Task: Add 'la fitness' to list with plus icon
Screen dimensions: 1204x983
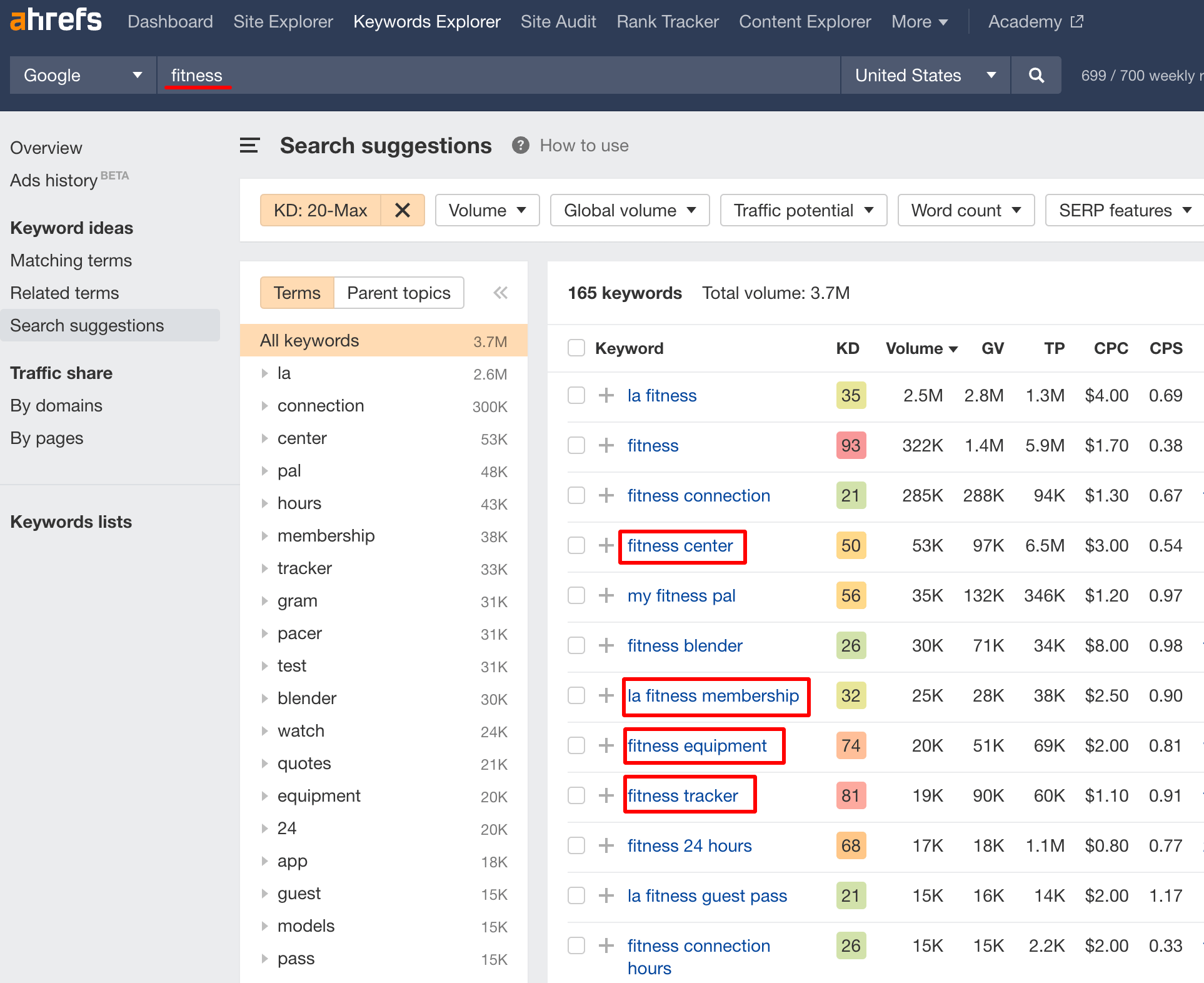Action: [x=606, y=395]
